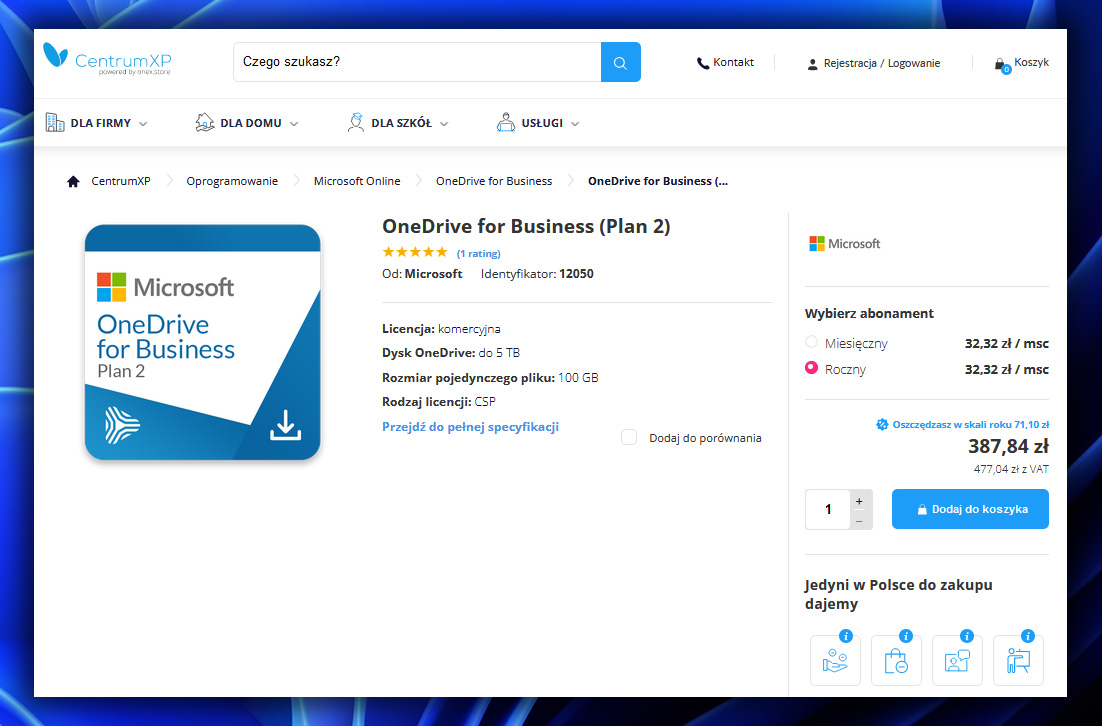The height and width of the screenshot is (726, 1102).
Task: Go to Microsoft Online breadcrumb link
Action: (357, 181)
